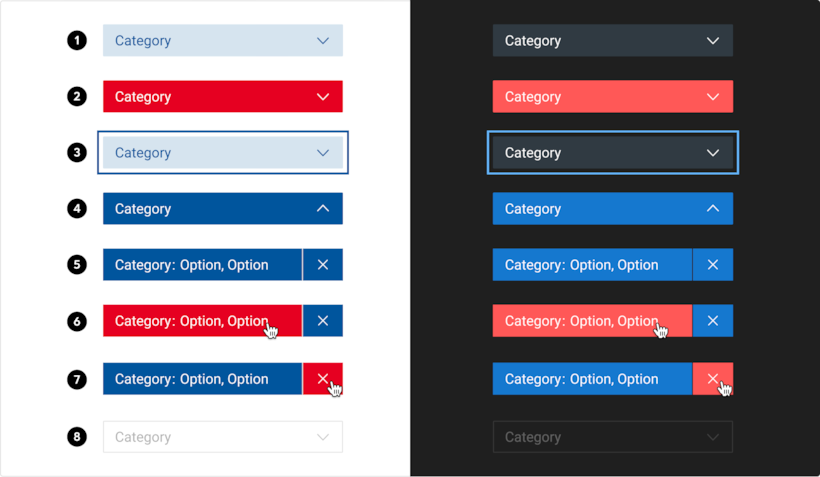Click the red X on light row 7
This screenshot has width=820, height=477.
322,379
